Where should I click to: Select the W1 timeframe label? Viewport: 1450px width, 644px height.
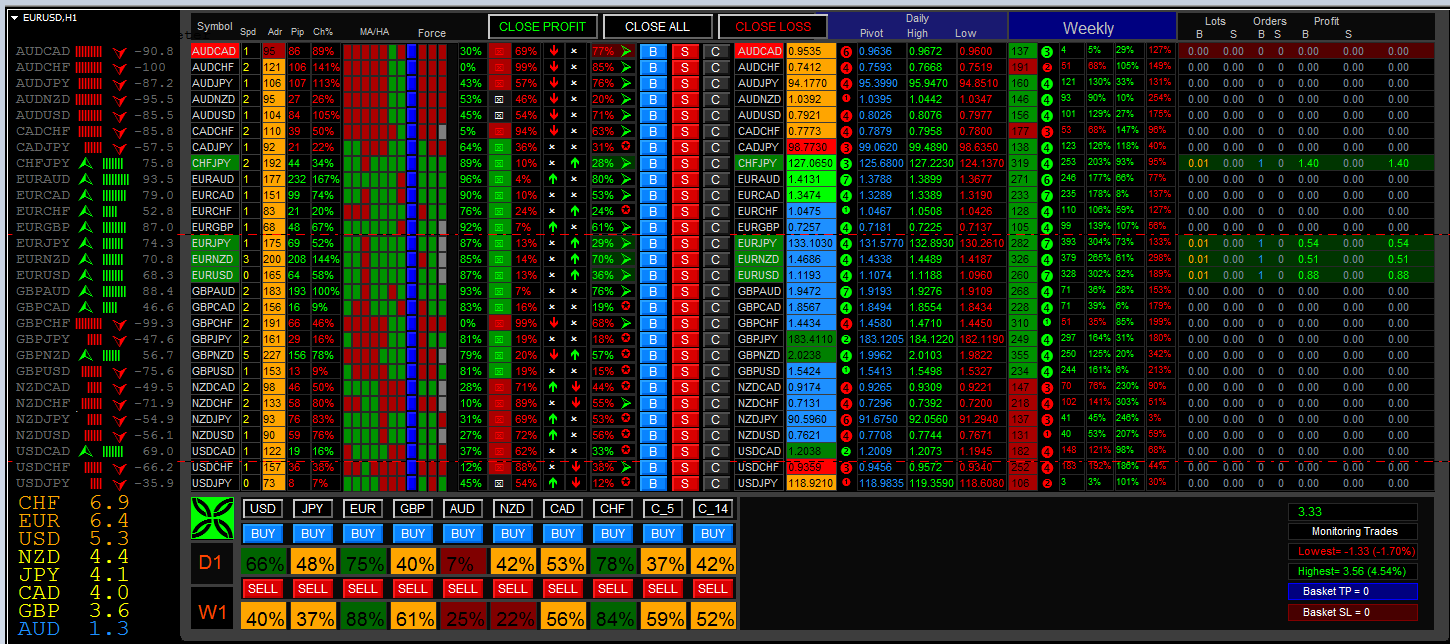pos(211,607)
